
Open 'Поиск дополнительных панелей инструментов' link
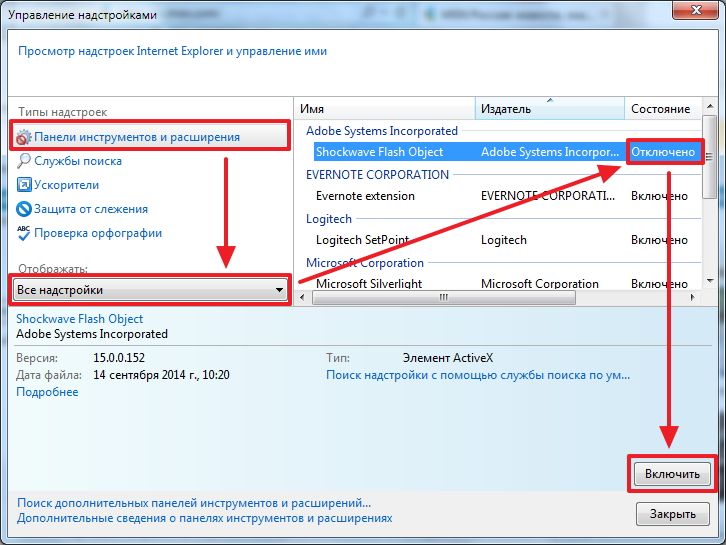pyautogui.click(x=193, y=504)
